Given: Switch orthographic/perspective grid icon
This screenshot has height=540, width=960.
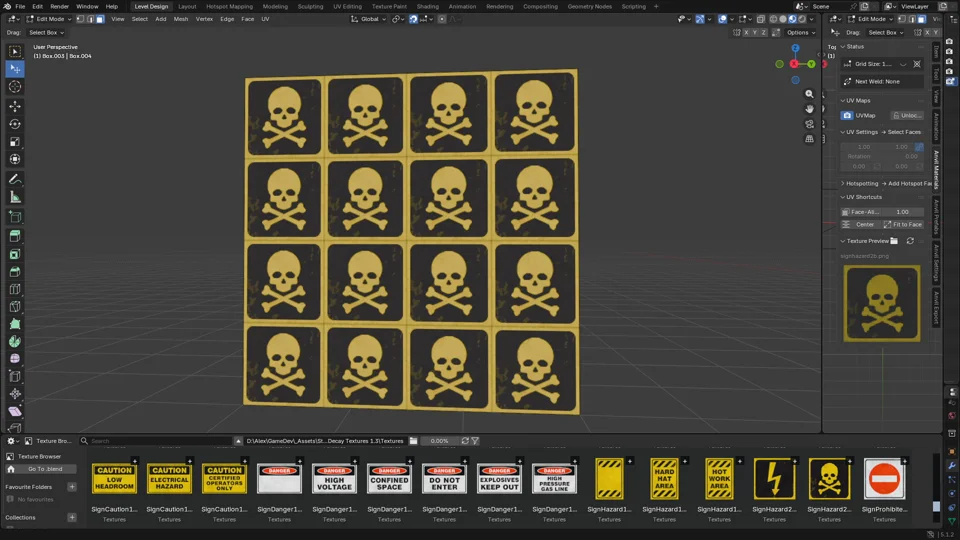Looking at the screenshot, I should [x=809, y=139].
